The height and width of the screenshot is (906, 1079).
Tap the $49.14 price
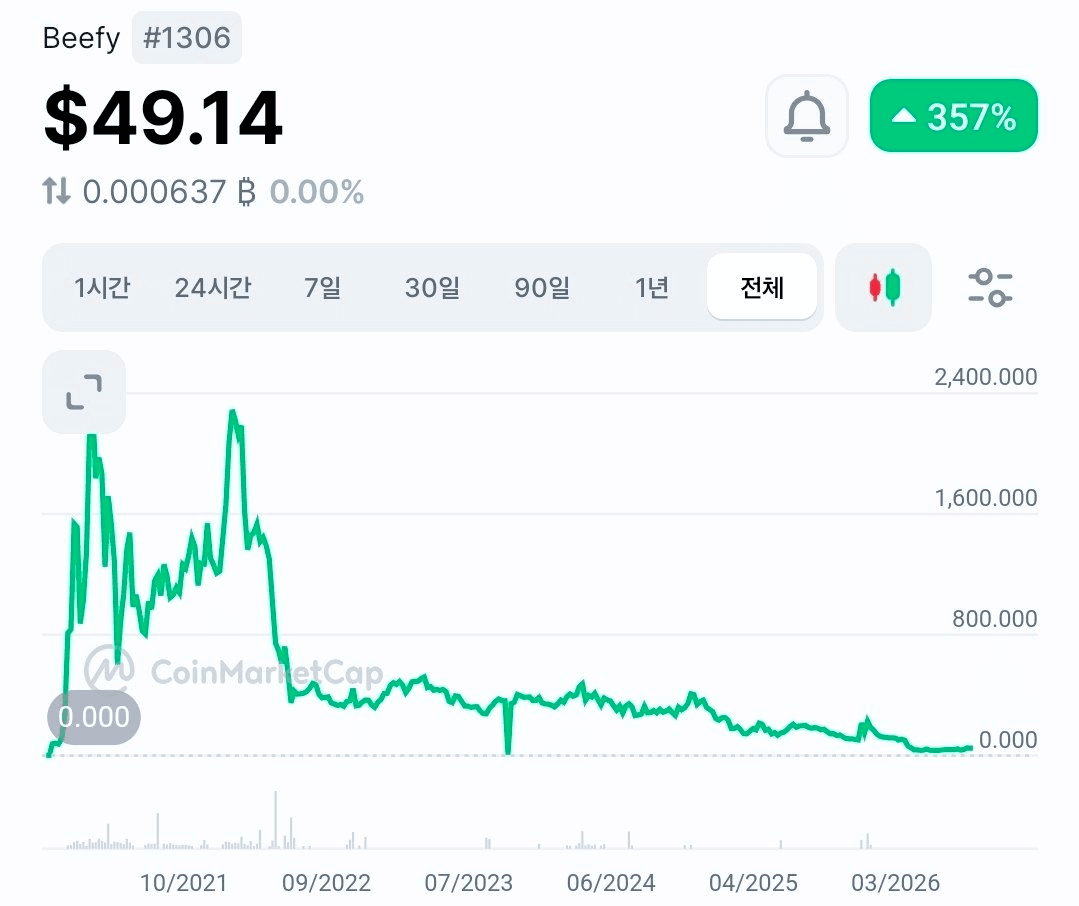coord(162,117)
